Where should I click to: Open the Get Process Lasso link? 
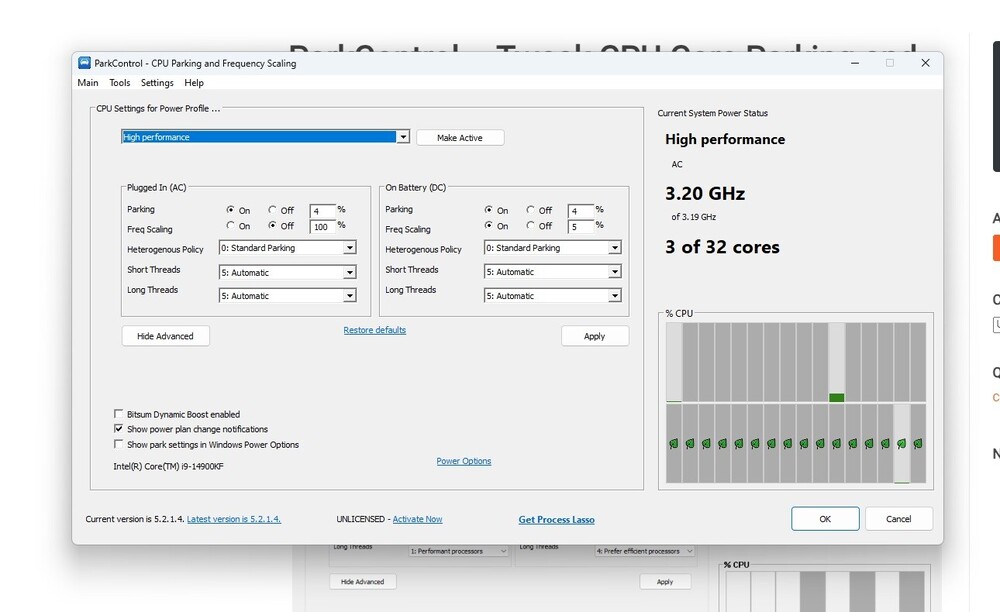pyautogui.click(x=556, y=520)
